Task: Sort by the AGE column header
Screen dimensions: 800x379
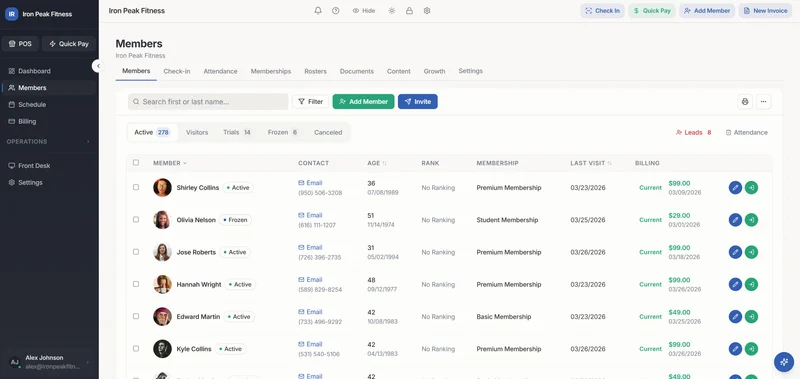Action: [377, 163]
